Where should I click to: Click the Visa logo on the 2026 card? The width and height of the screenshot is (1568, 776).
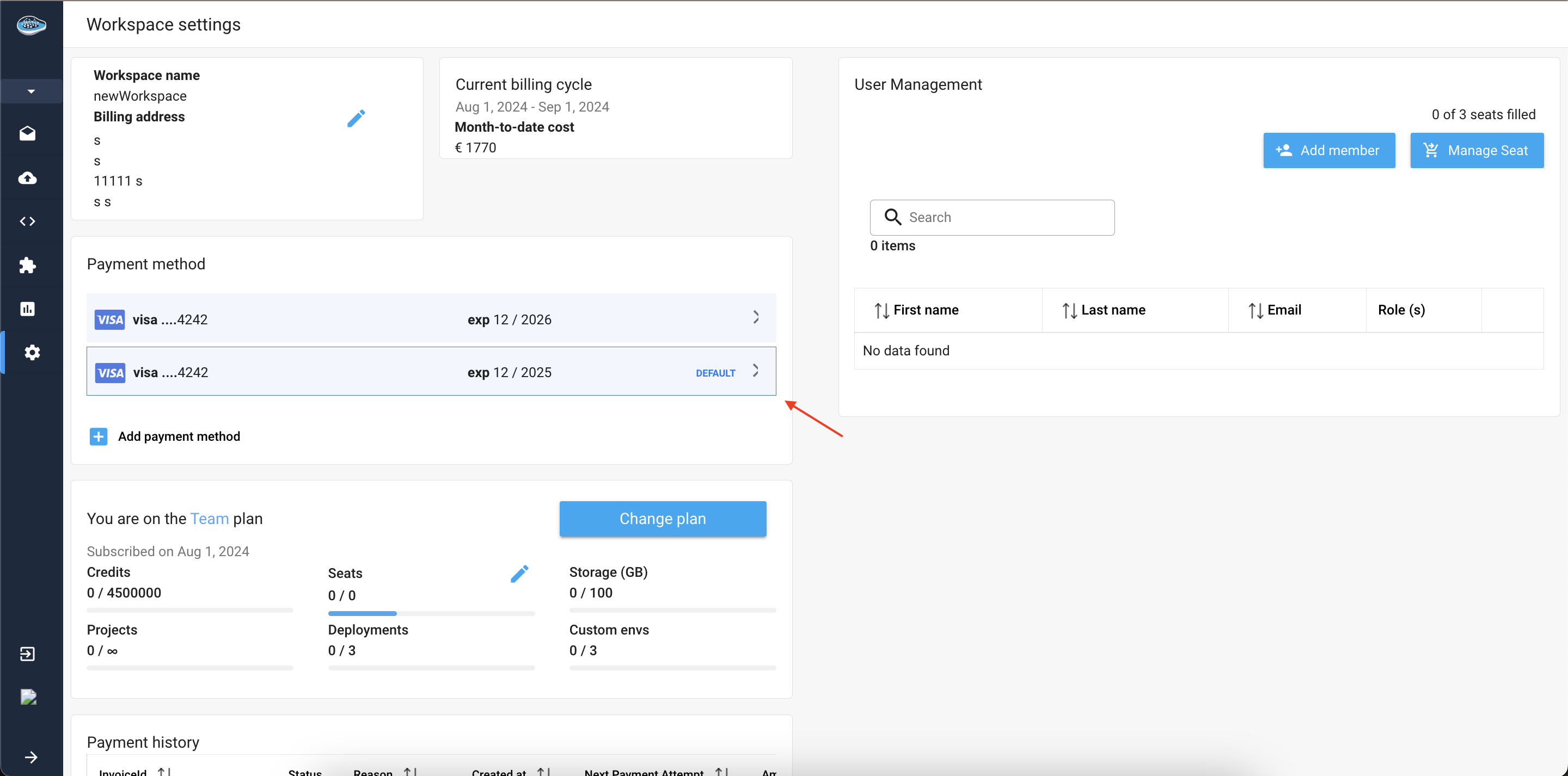pos(109,319)
